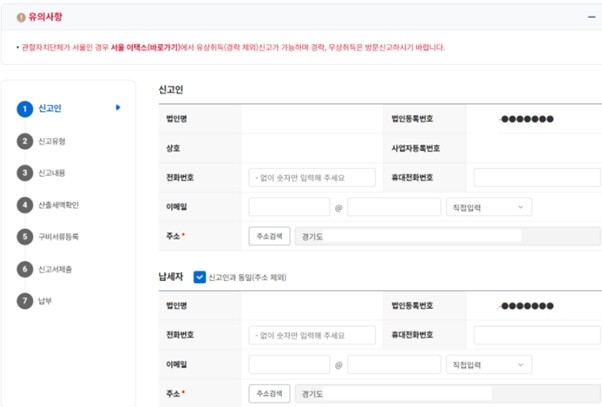This screenshot has height=407, width=602.
Task: Click 주소검색 button in 신고인 section
Action: point(269,237)
